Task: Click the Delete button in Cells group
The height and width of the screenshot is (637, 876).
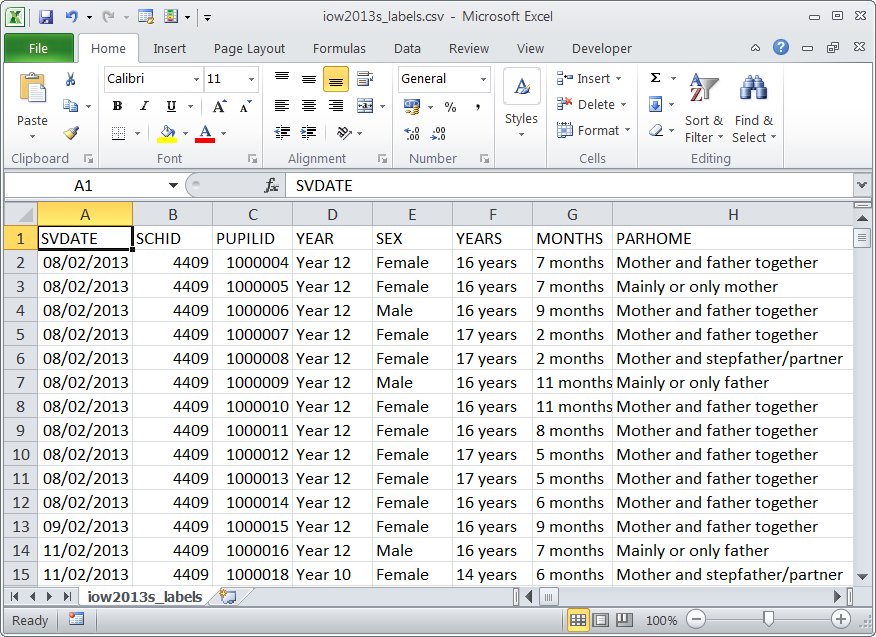Action: click(x=592, y=104)
